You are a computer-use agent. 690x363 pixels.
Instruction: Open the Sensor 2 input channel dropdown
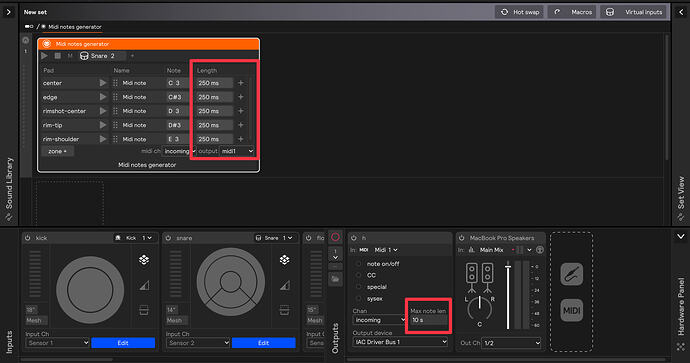(x=198, y=343)
